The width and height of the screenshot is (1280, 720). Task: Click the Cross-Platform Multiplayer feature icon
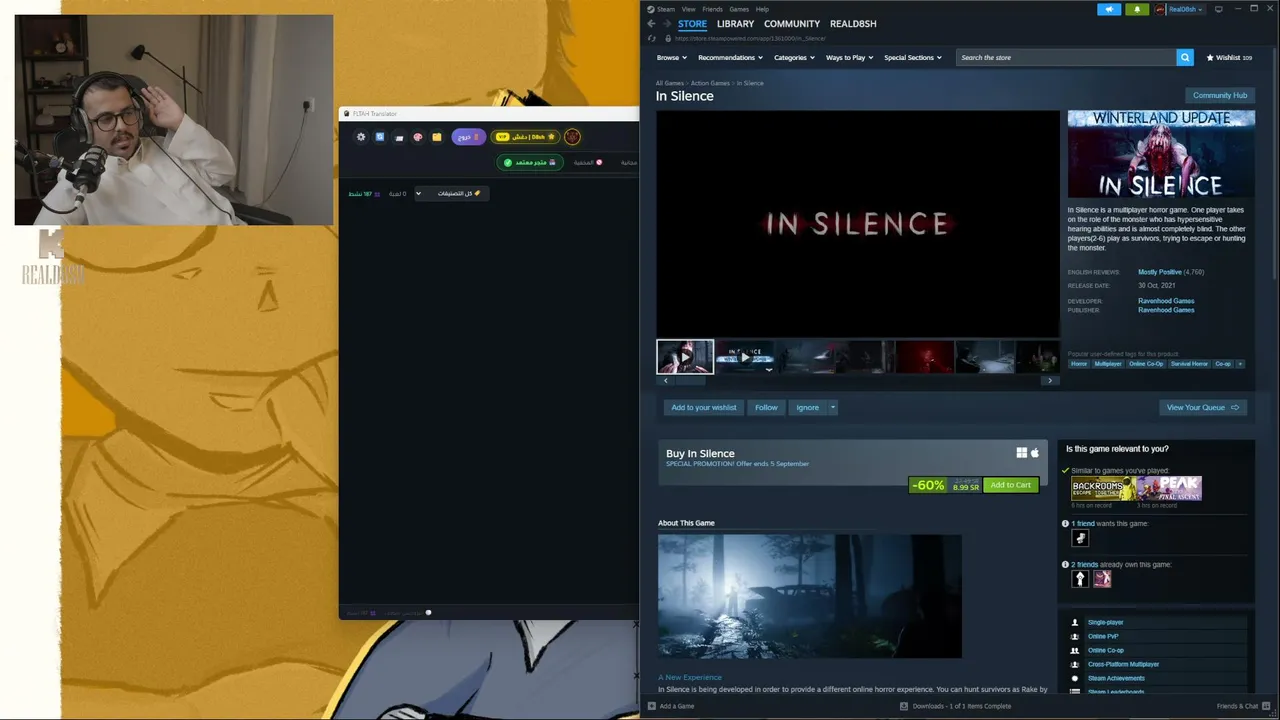click(x=1075, y=664)
